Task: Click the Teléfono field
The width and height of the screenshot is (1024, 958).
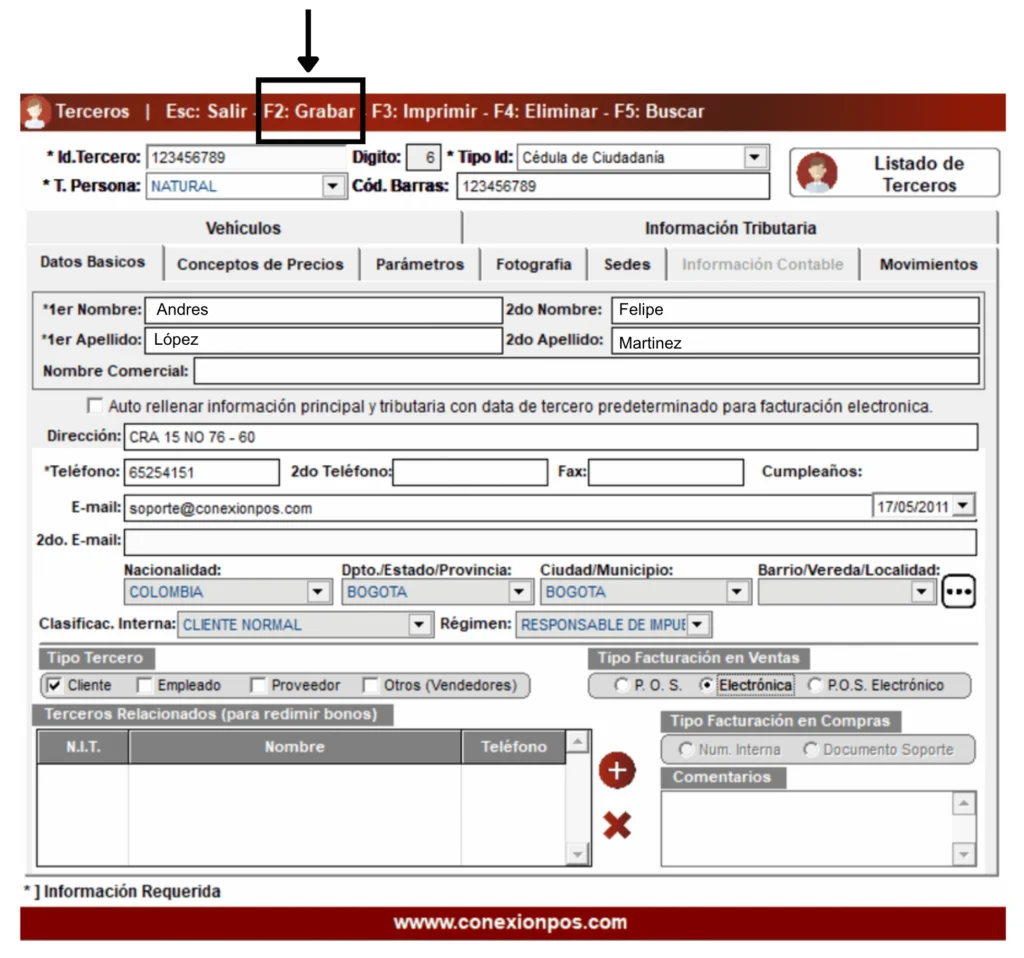Action: 202,472
